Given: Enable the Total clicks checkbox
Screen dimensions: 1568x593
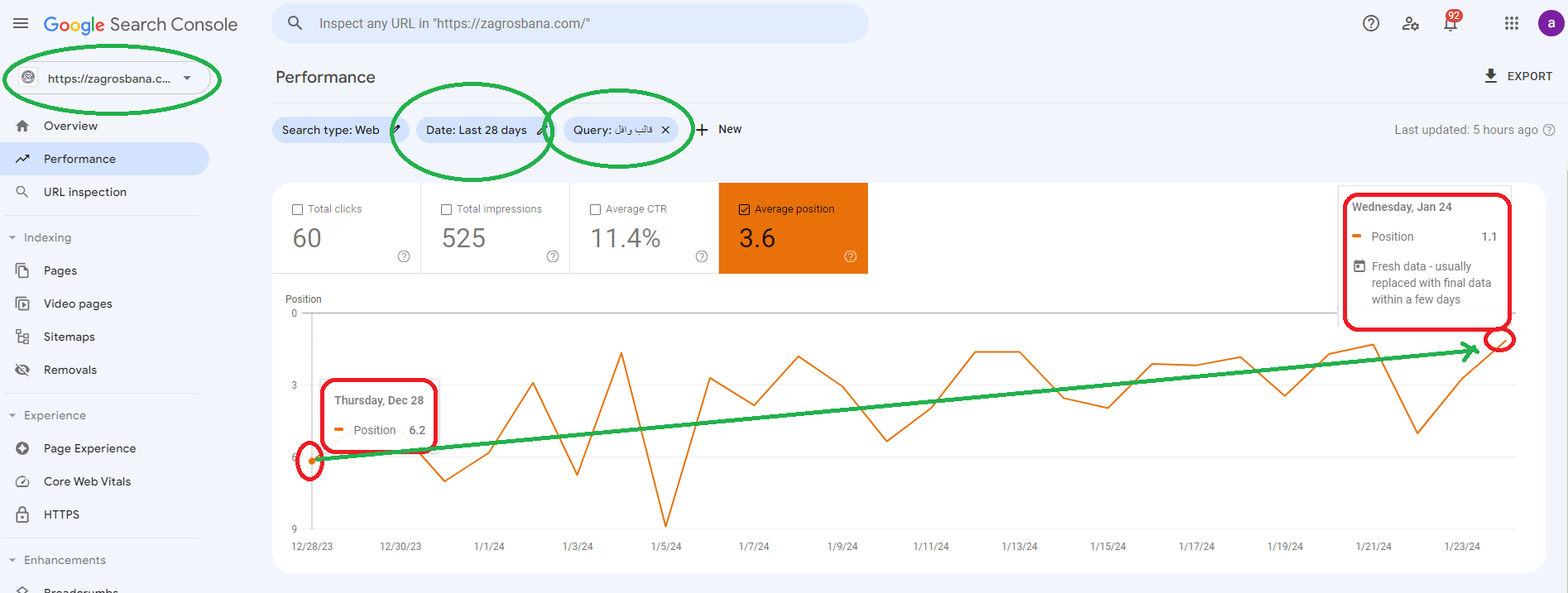Looking at the screenshot, I should (x=297, y=210).
